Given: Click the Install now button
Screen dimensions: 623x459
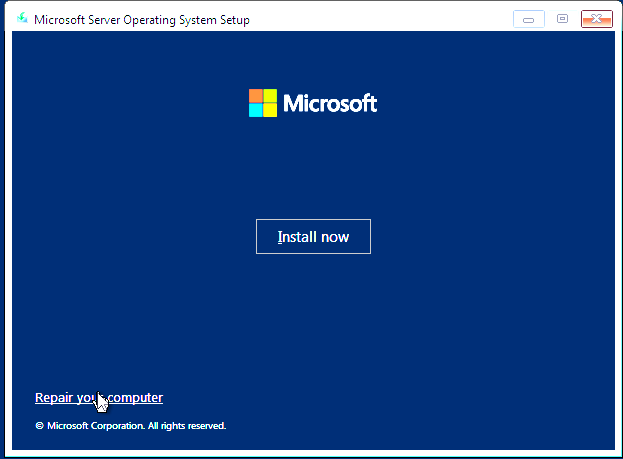Looking at the screenshot, I should tap(313, 236).
